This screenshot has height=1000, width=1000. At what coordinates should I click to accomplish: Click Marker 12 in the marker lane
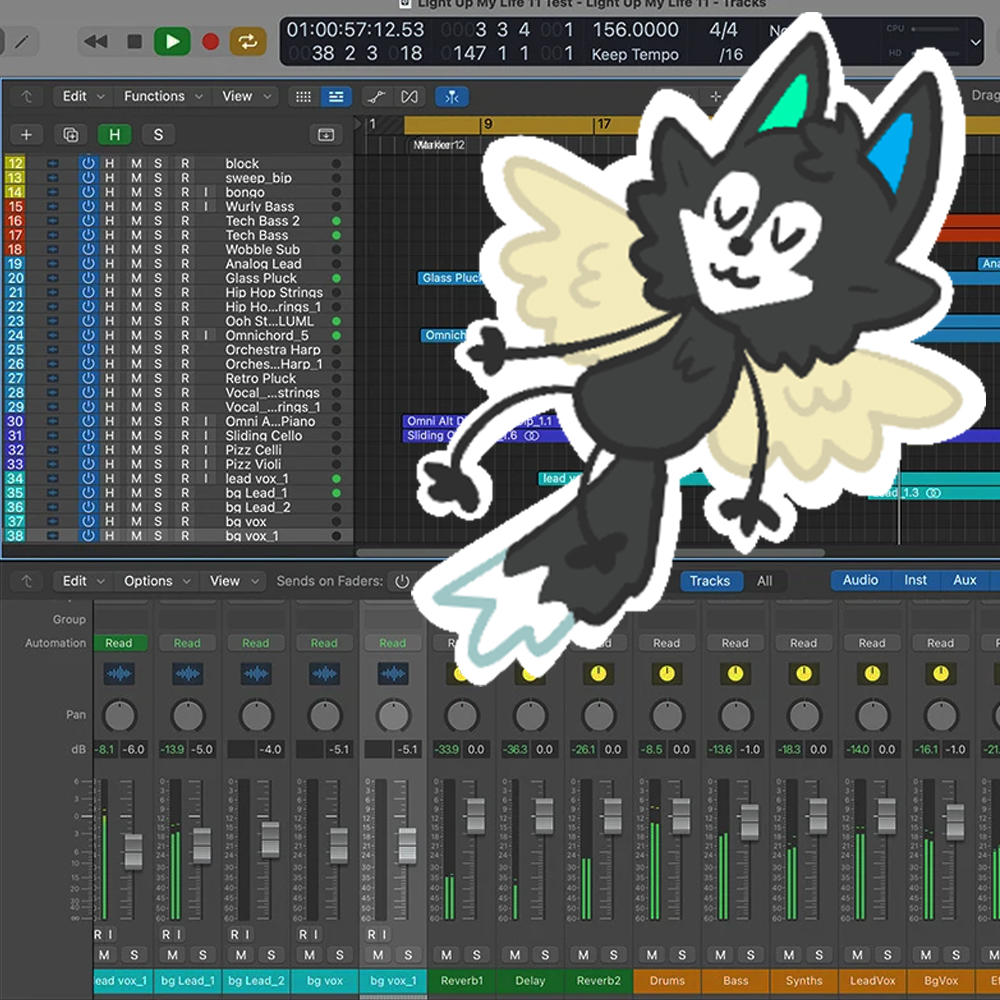tap(439, 145)
